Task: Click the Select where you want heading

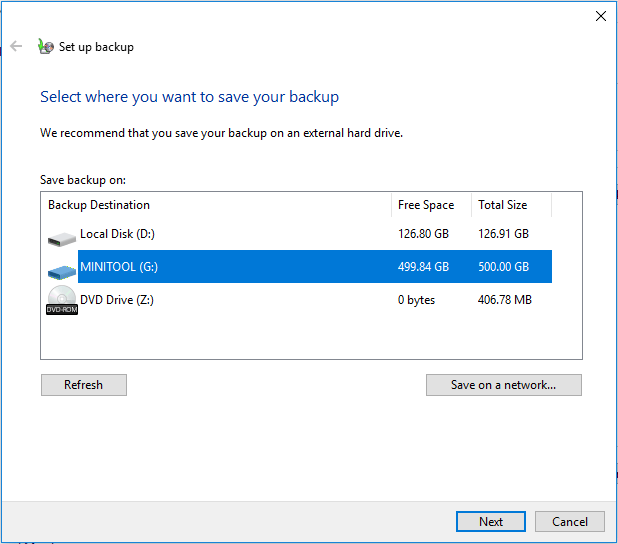Action: tap(189, 97)
